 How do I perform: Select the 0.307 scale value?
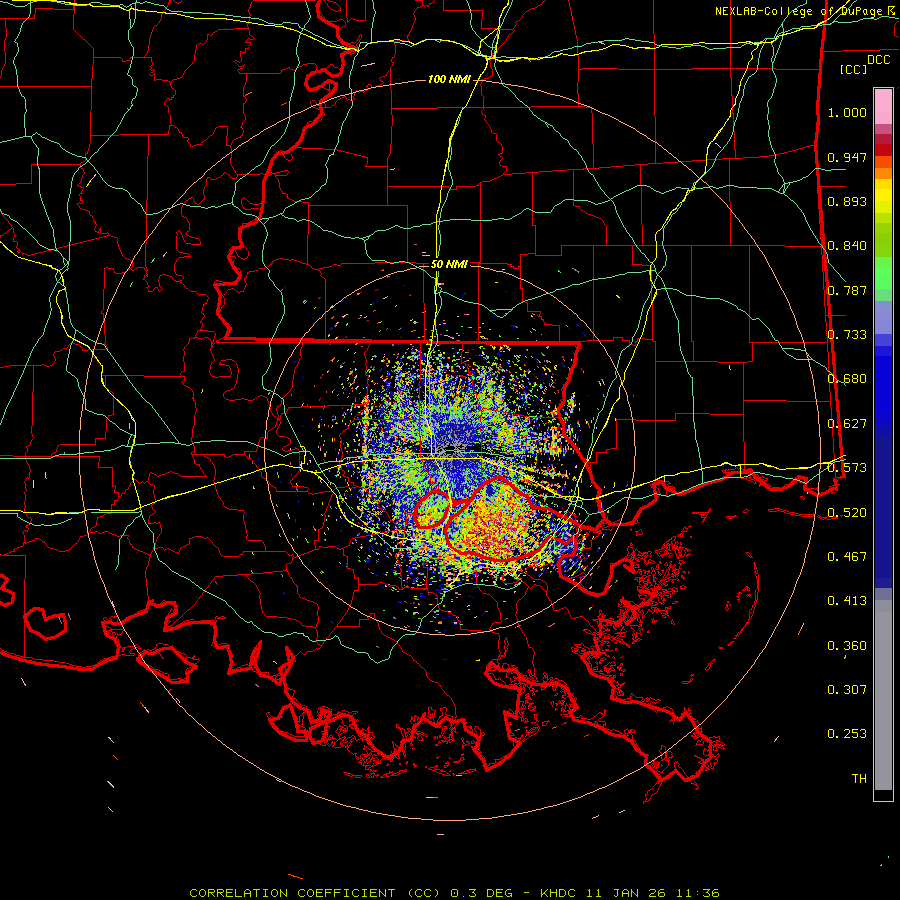[x=847, y=690]
